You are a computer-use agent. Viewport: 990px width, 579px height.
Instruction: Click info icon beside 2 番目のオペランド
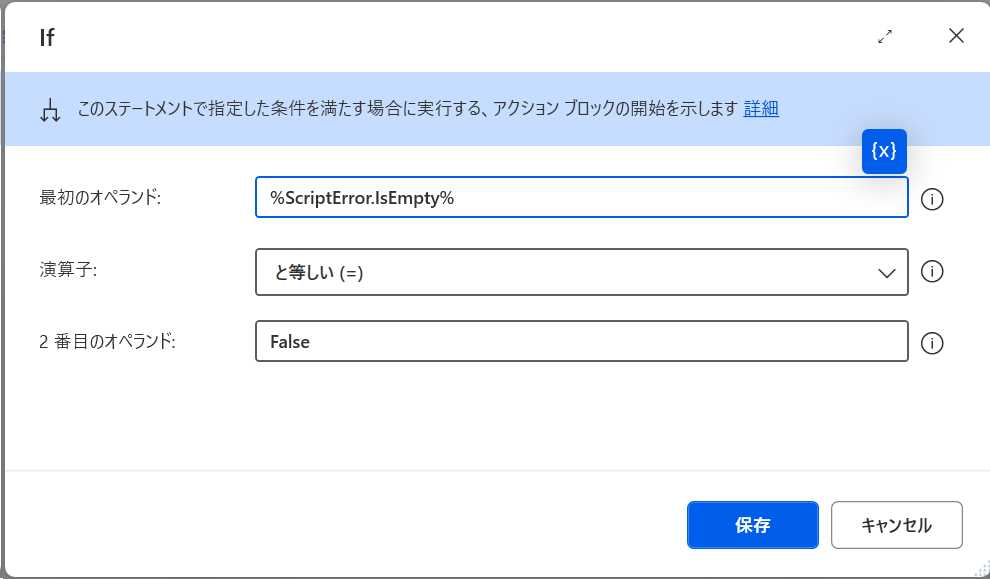[932, 343]
